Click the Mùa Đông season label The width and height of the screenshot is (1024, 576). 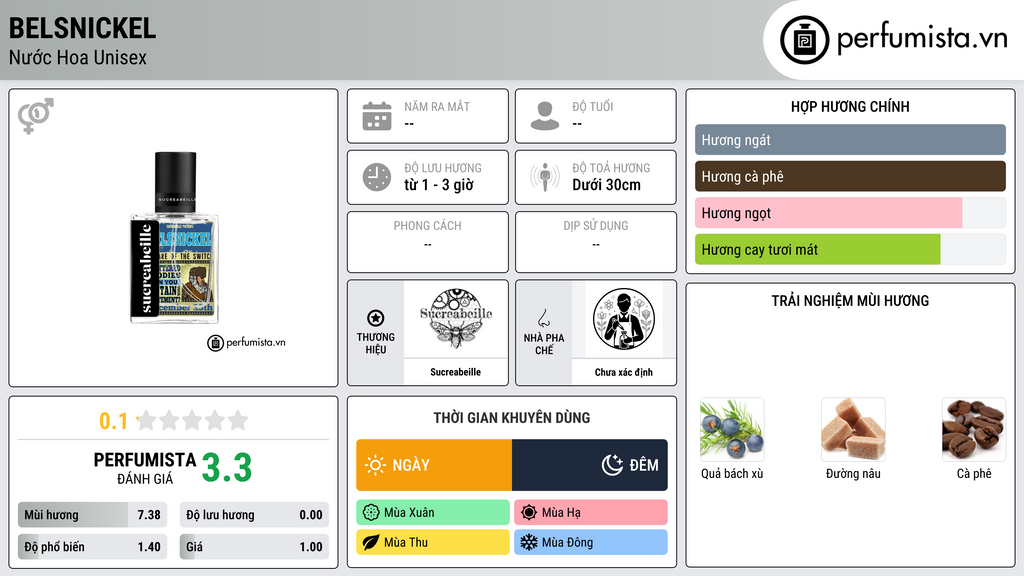tap(591, 542)
